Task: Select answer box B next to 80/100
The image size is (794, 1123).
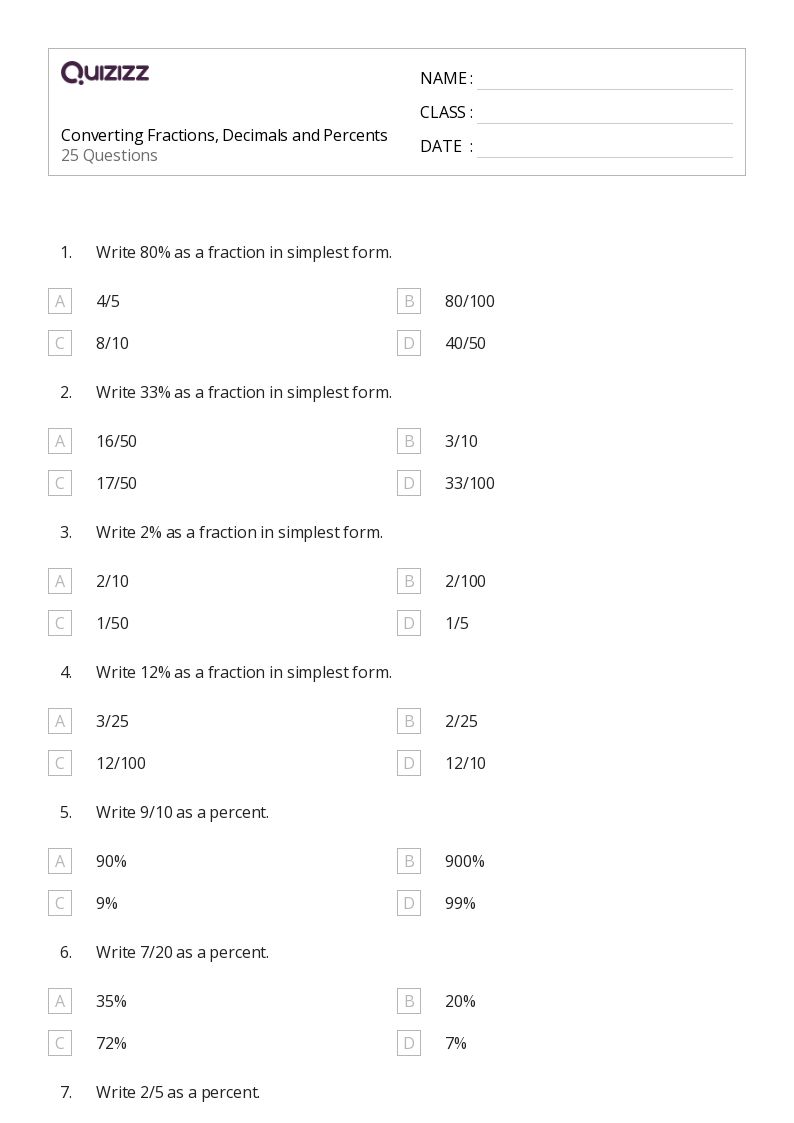Action: [x=409, y=301]
